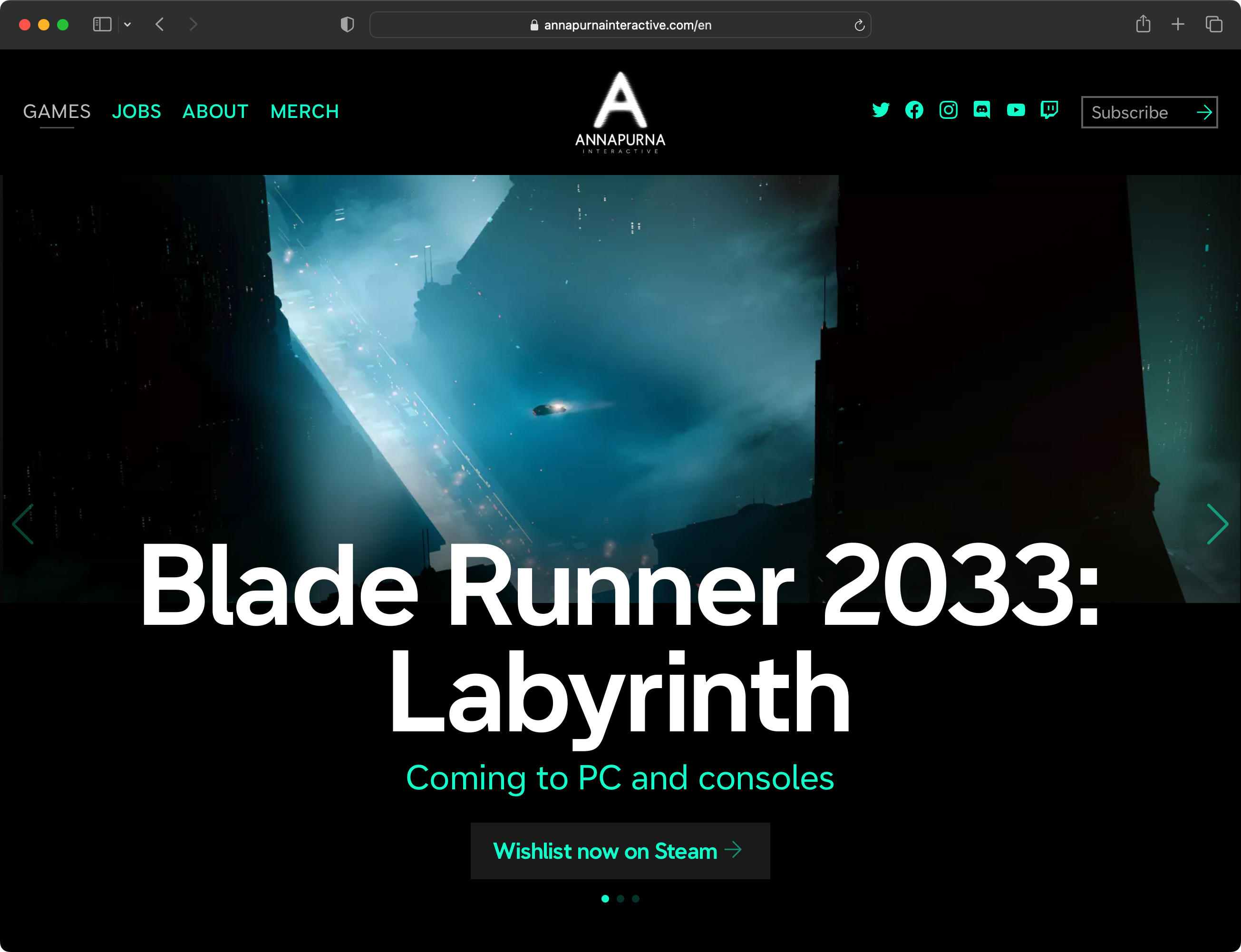1241x952 pixels.
Task: Jump to the third carousel dot
Action: 636,899
